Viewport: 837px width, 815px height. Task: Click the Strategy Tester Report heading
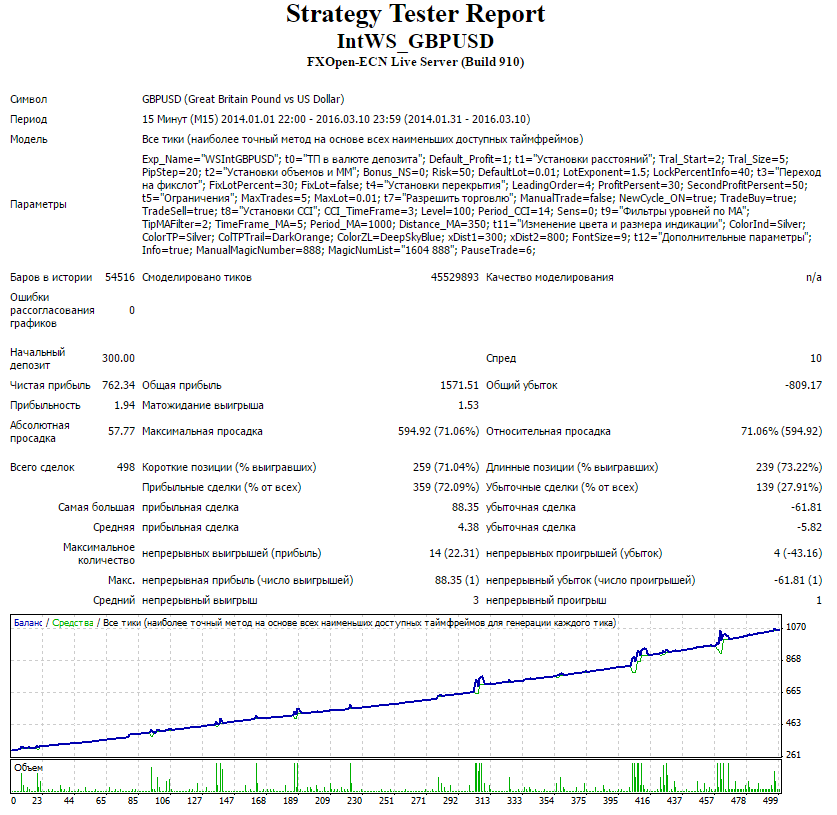[415, 14]
